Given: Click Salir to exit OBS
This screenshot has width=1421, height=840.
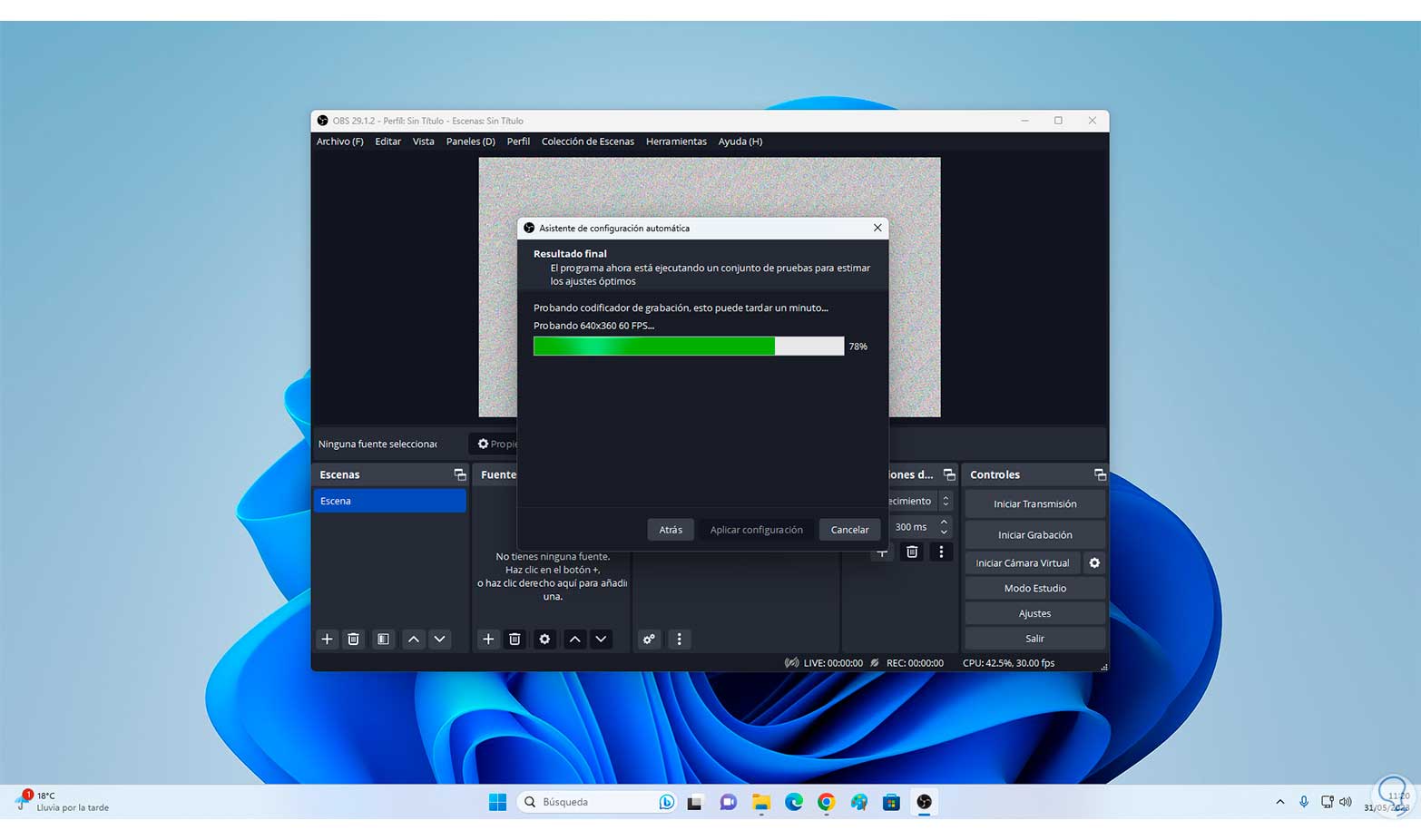Looking at the screenshot, I should click(1034, 639).
